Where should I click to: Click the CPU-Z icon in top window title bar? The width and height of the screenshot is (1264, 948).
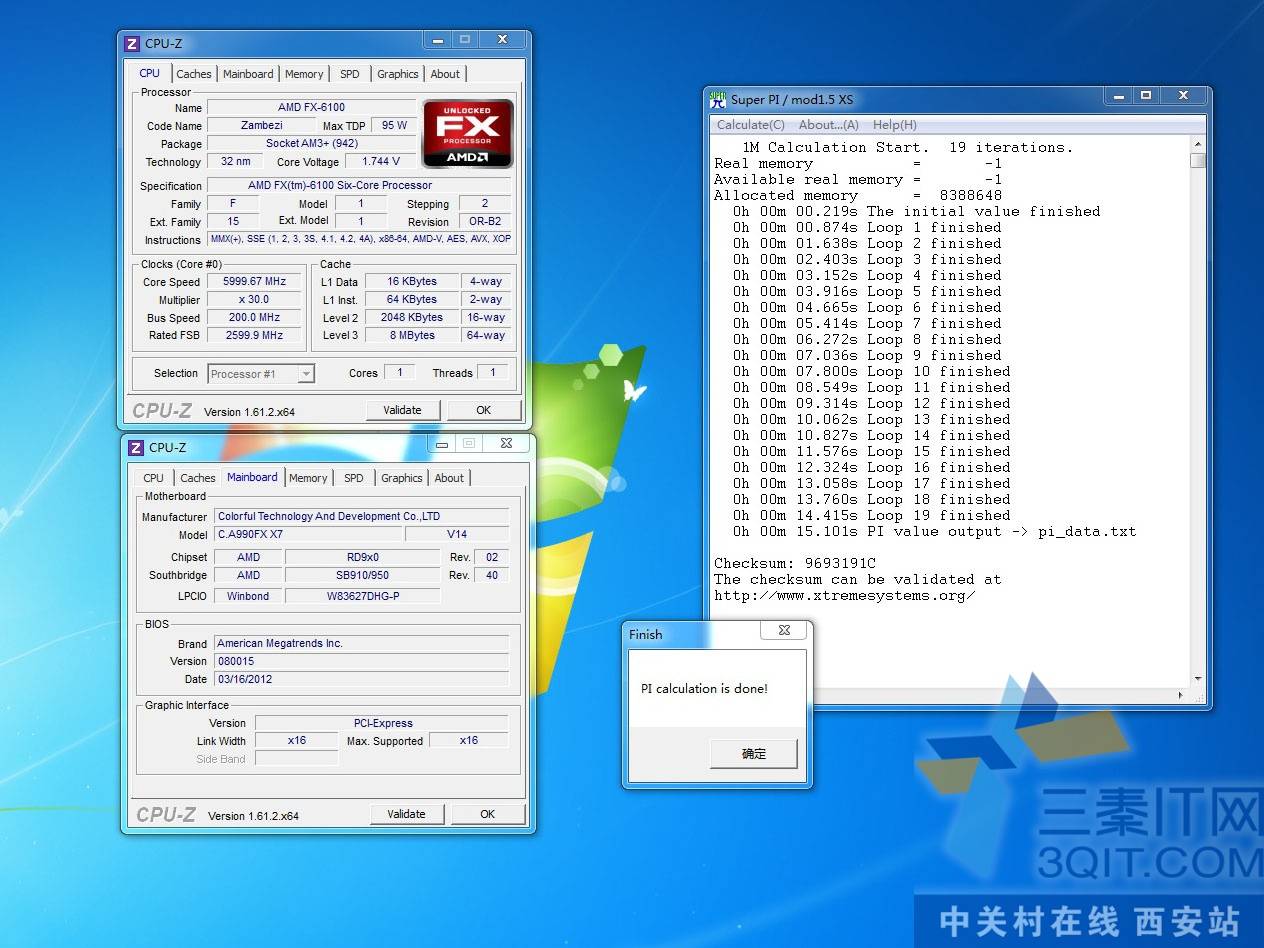point(131,43)
